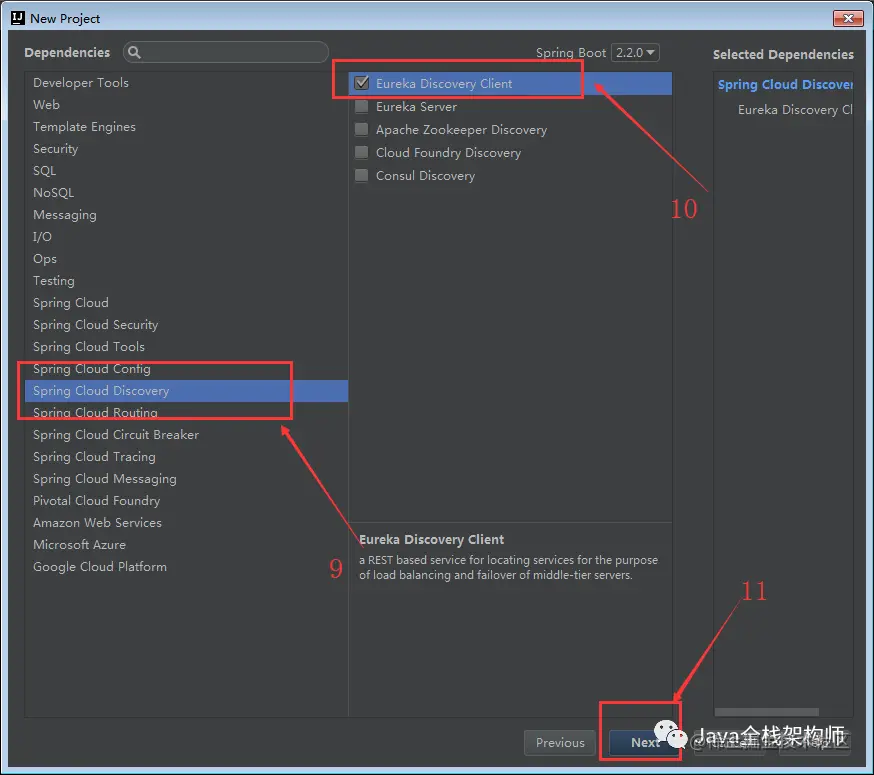Viewport: 874px width, 775px height.
Task: Select the I/O category
Action: [x=186, y=236]
